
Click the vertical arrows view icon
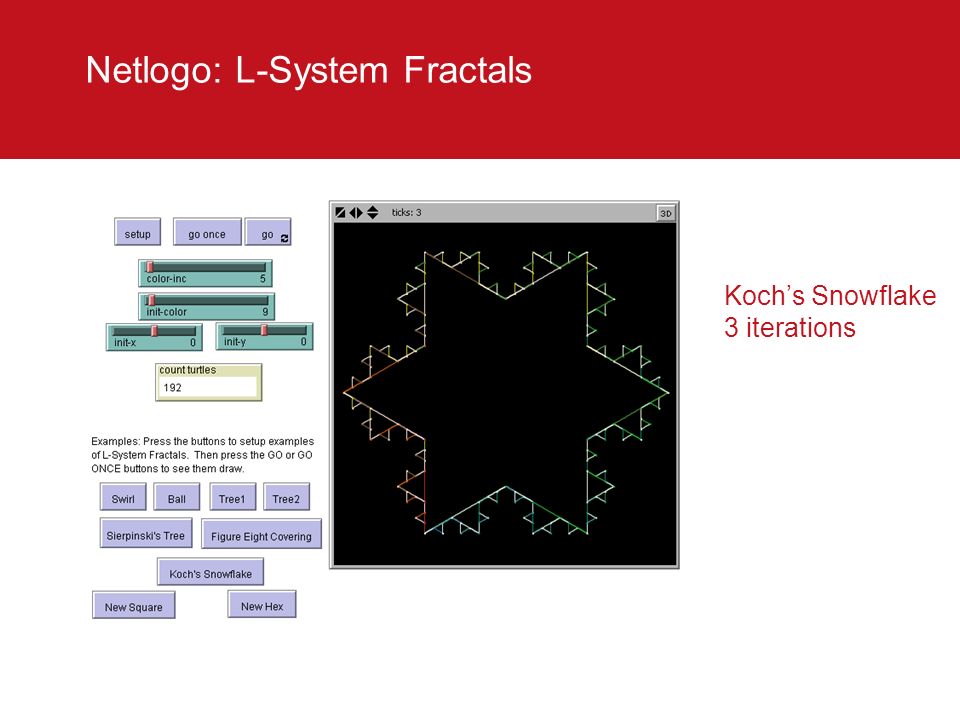click(x=372, y=212)
